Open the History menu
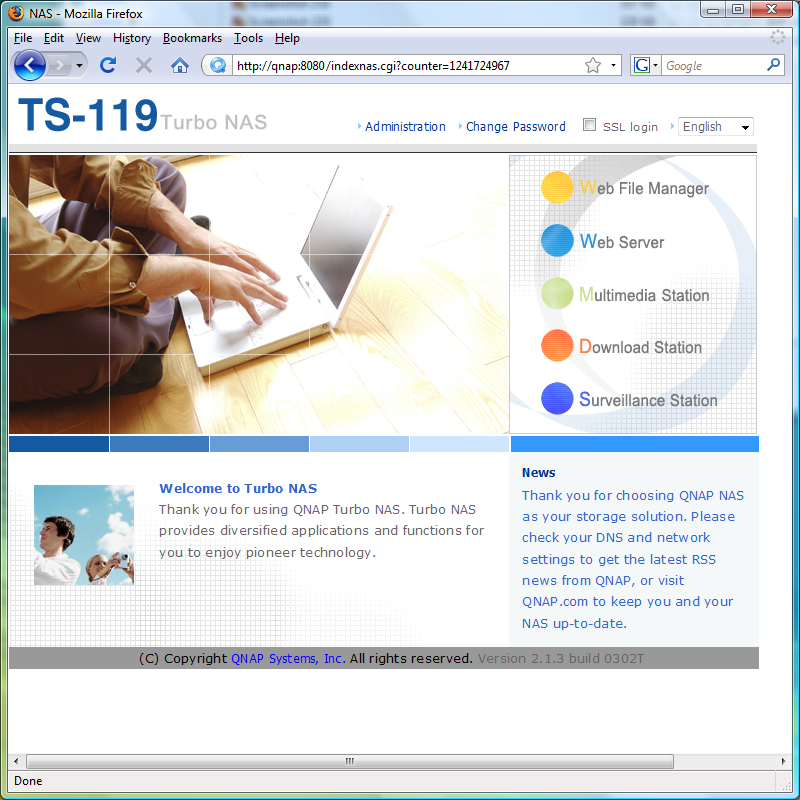Viewport: 800px width, 800px height. 132,38
